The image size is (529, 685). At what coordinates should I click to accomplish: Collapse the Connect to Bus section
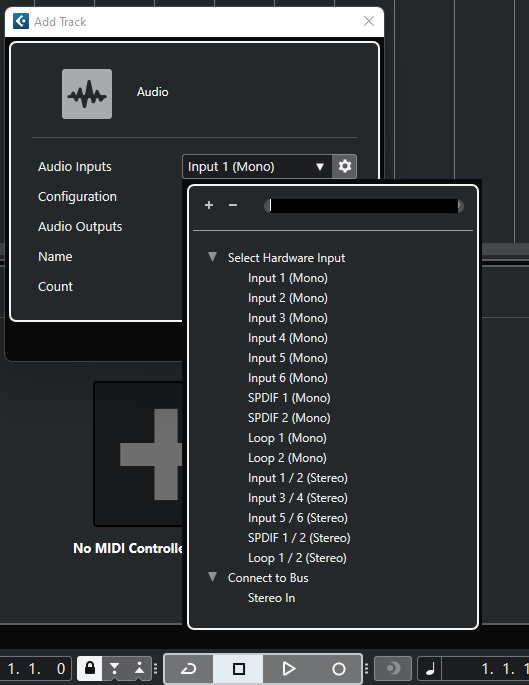pyautogui.click(x=212, y=577)
